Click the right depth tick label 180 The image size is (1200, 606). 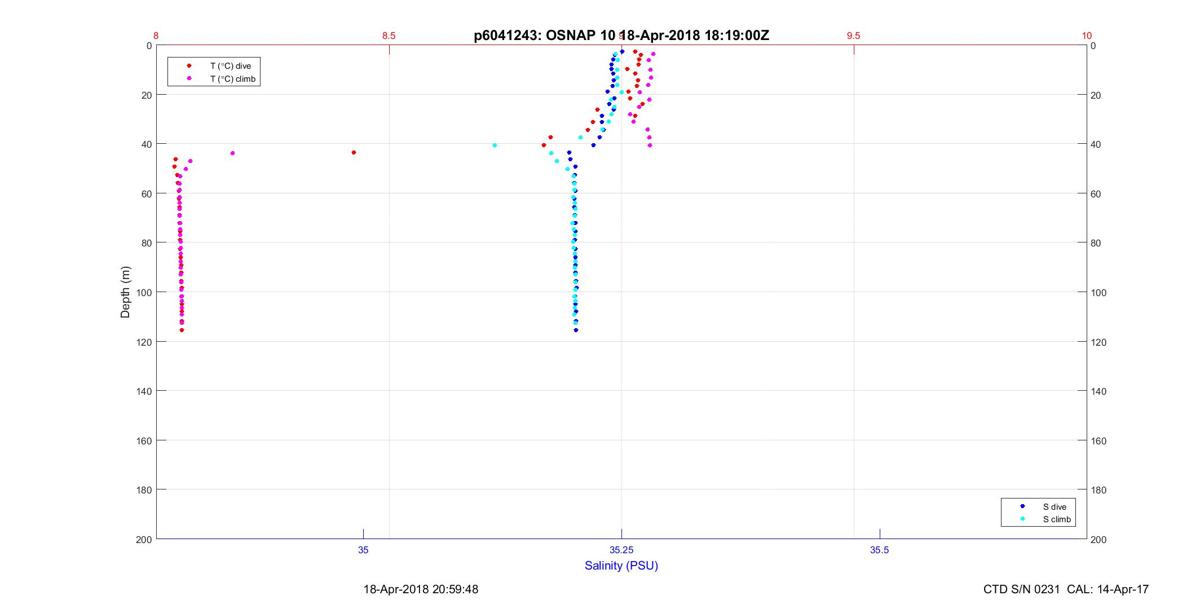1099,490
